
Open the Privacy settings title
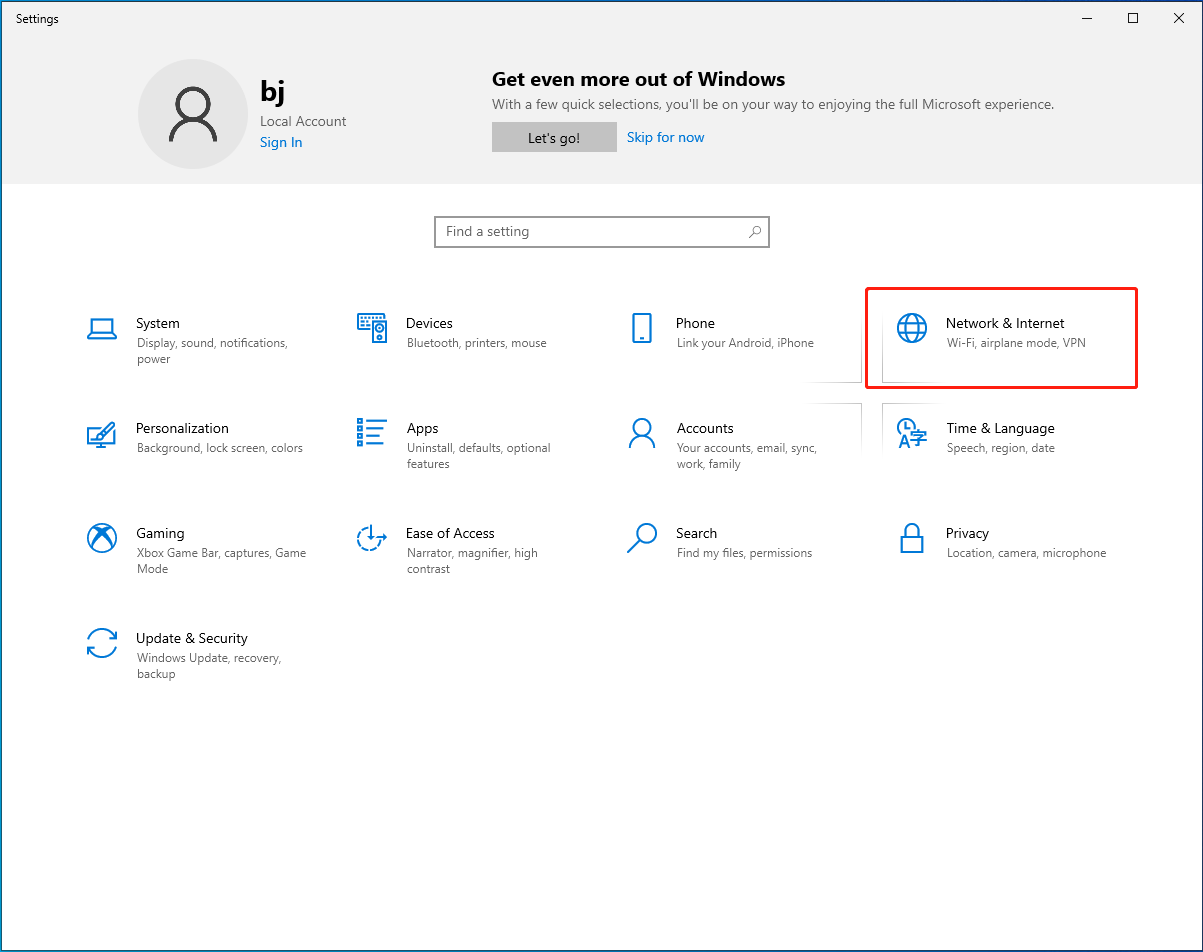pos(968,534)
